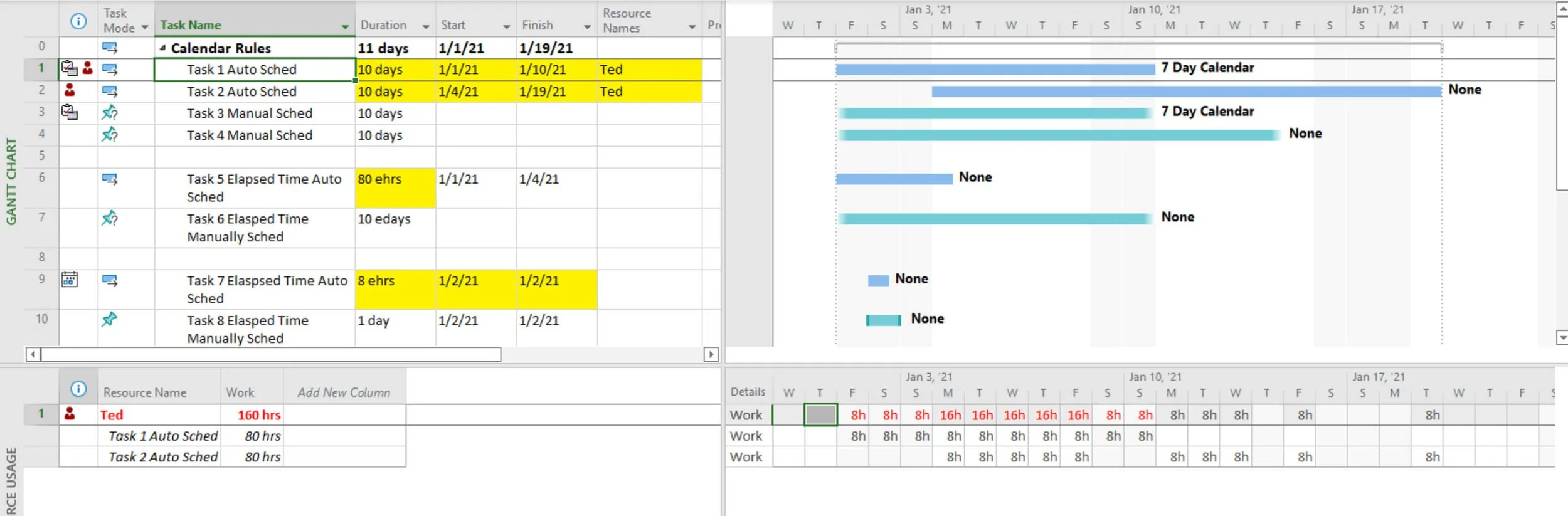Open the Resource Names column dropdown

(x=692, y=27)
